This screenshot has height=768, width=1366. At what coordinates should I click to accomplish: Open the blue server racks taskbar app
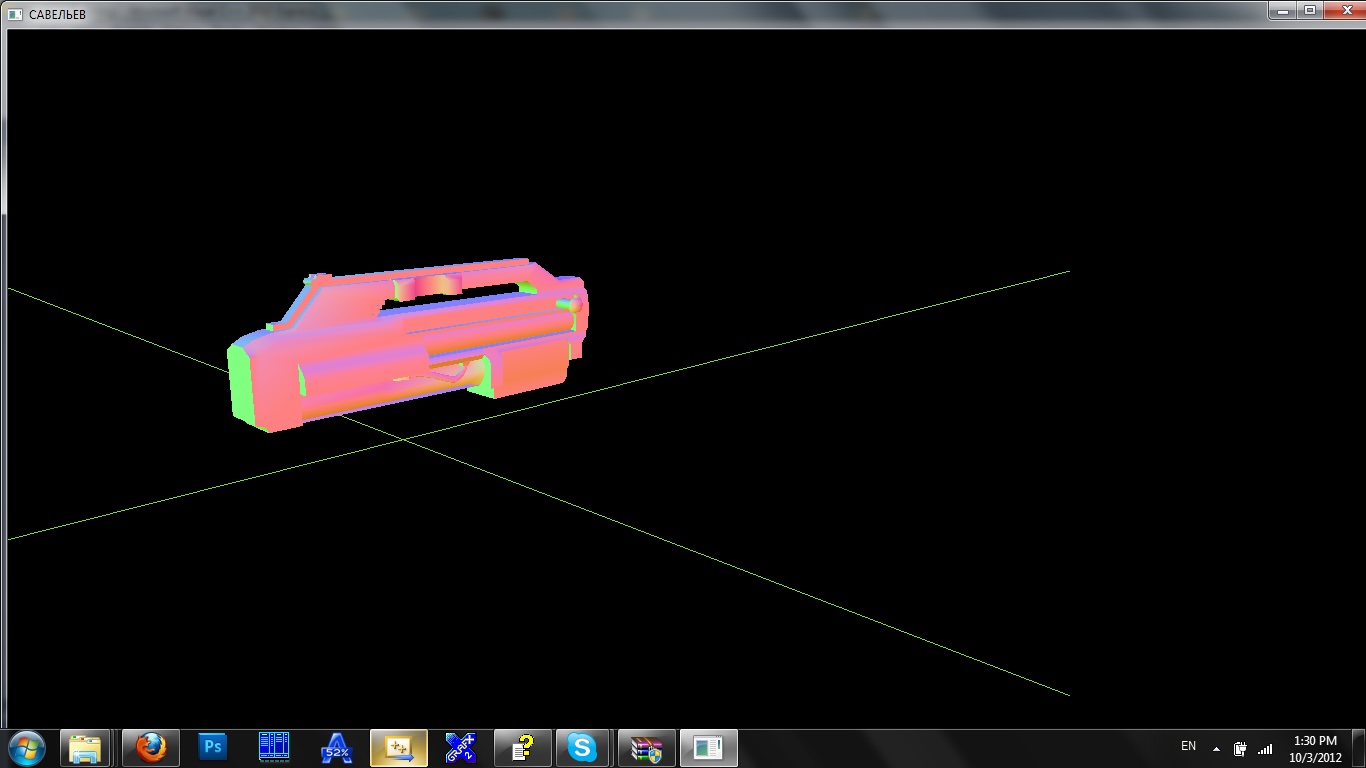(274, 748)
